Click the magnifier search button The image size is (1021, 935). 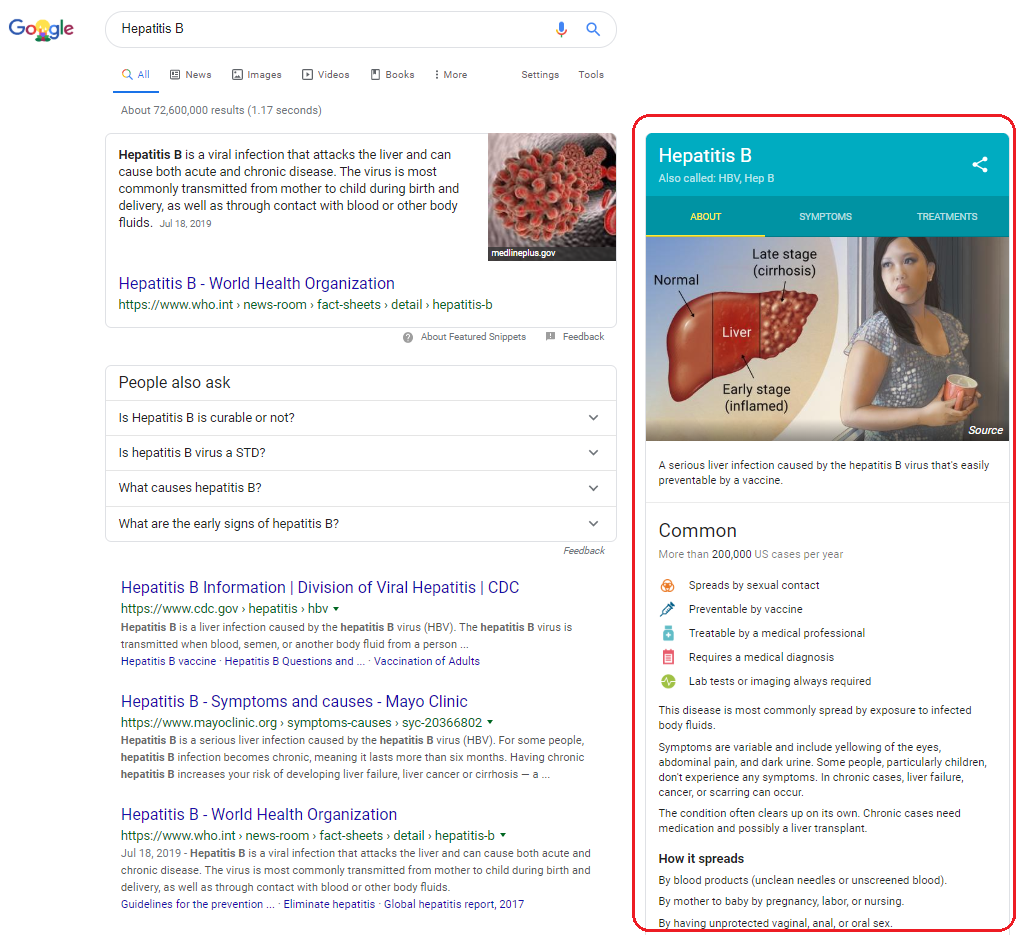pyautogui.click(x=593, y=29)
